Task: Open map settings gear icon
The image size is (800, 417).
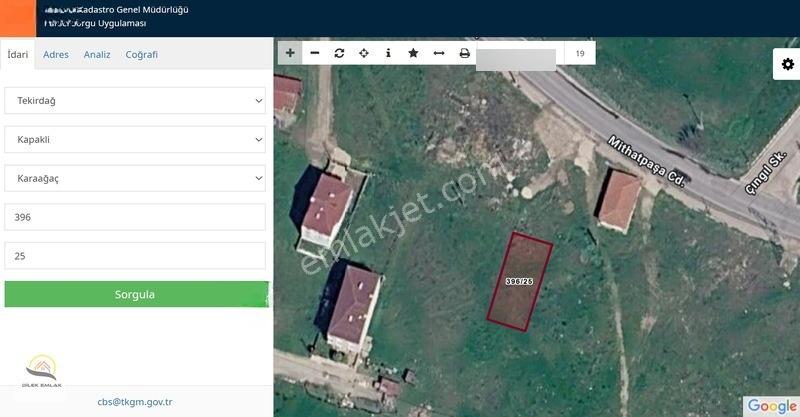Action: 787,64
